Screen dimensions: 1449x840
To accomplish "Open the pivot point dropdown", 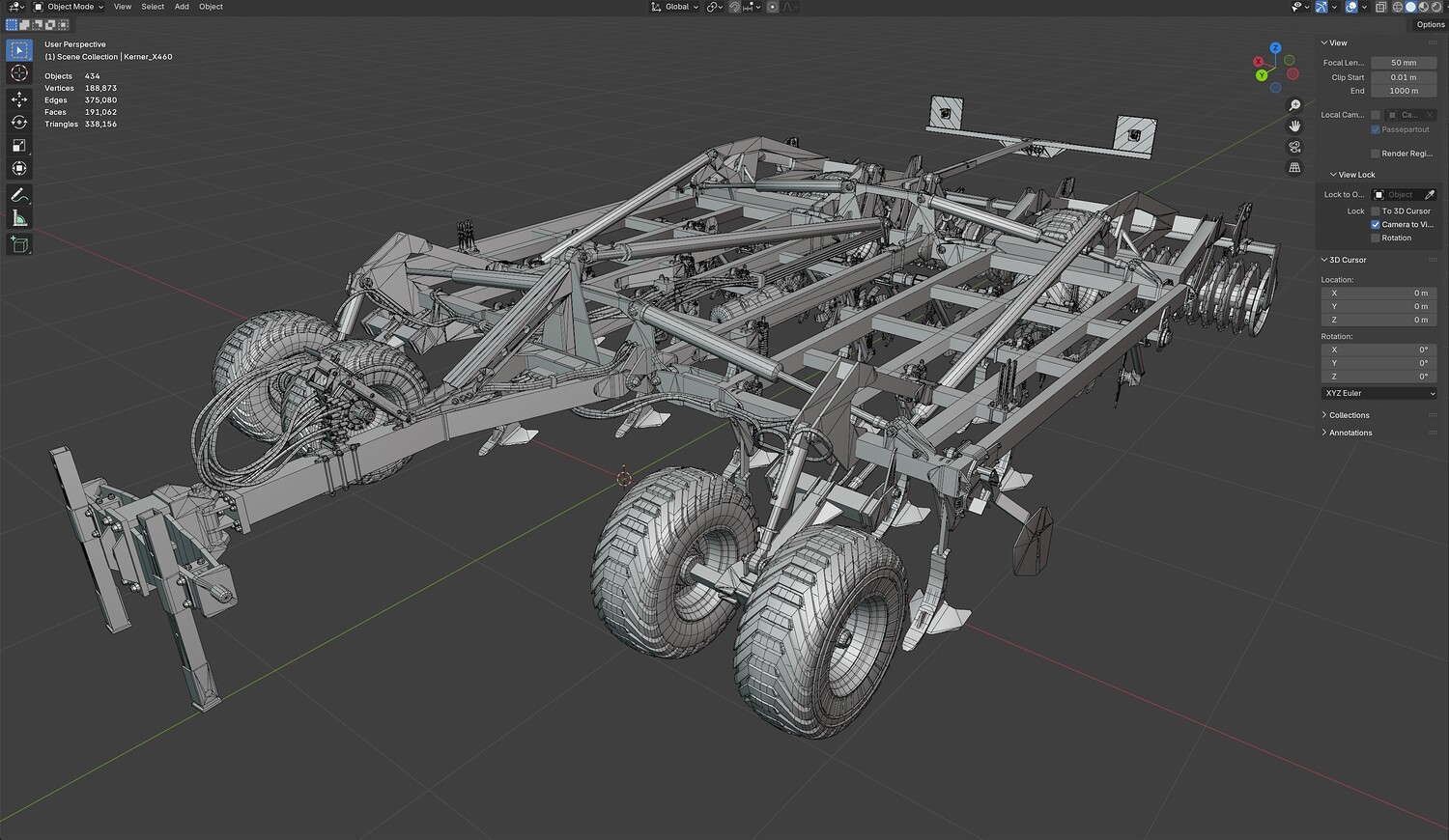I will coord(715,7).
